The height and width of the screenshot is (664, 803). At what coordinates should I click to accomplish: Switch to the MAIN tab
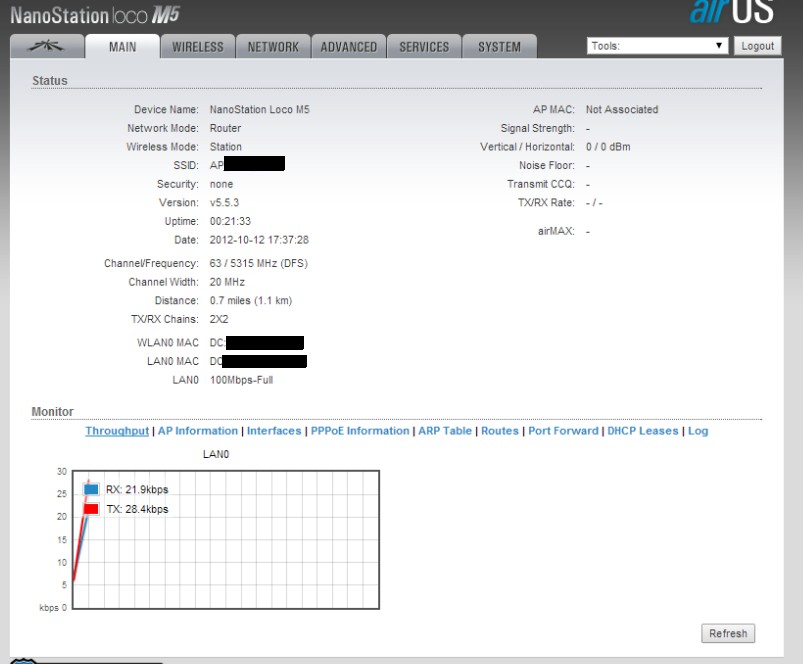pos(122,47)
